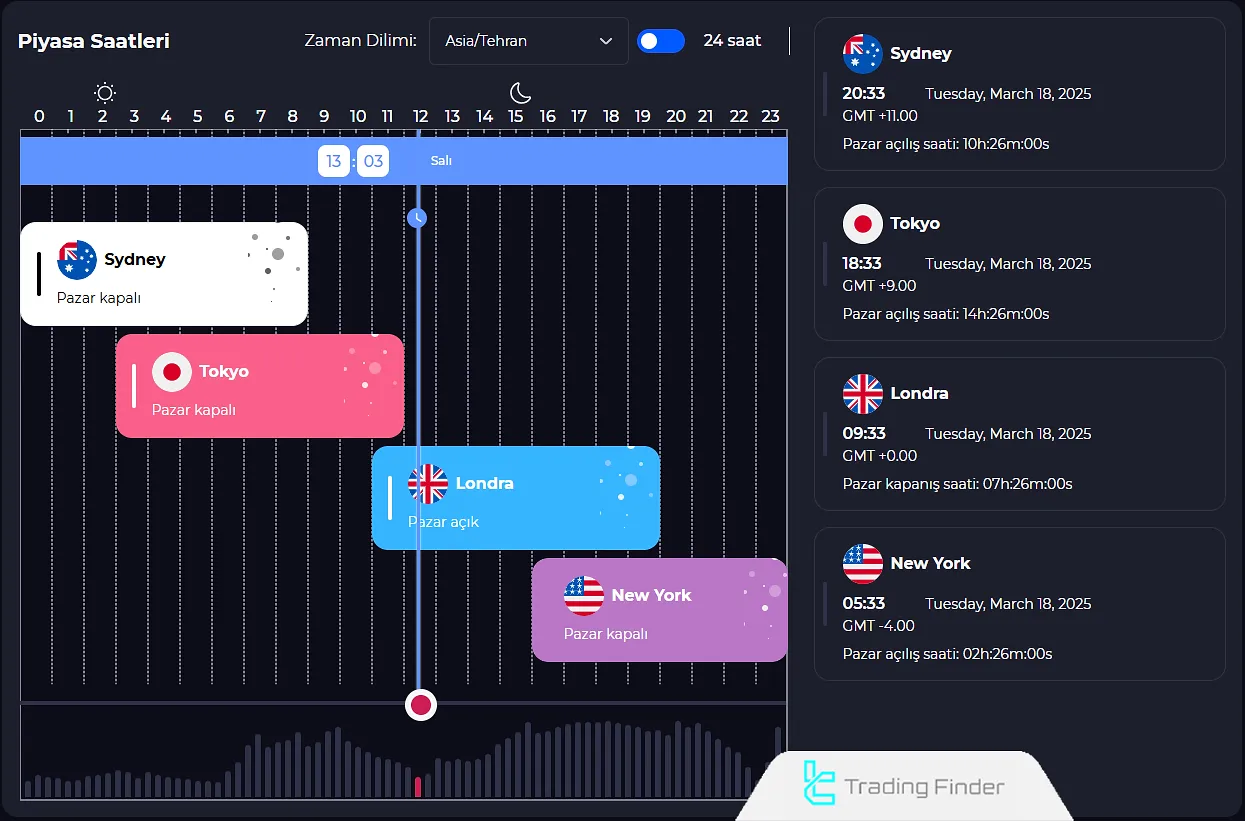
Task: Open the Asia/Tehran timezone dropdown
Action: [528, 41]
